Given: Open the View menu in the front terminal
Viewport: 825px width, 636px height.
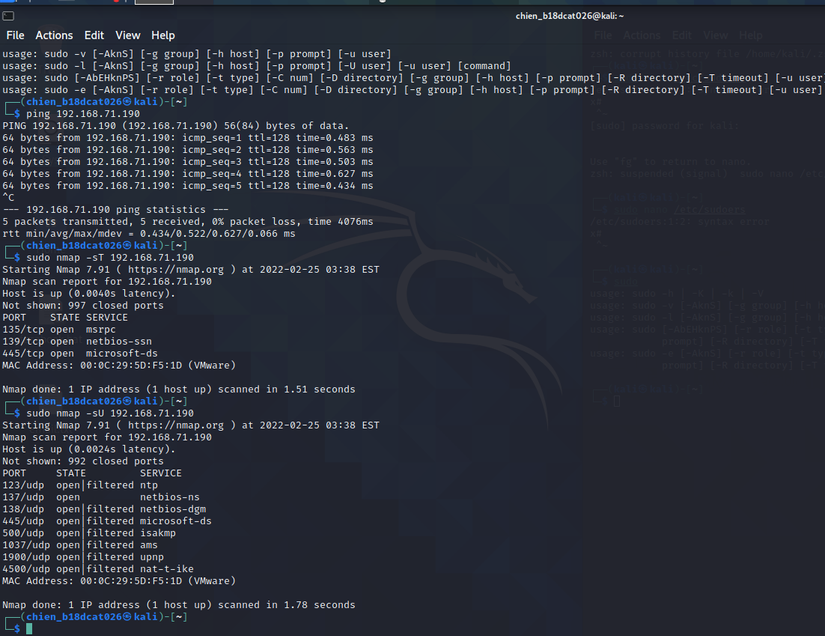Looking at the screenshot, I should (128, 35).
